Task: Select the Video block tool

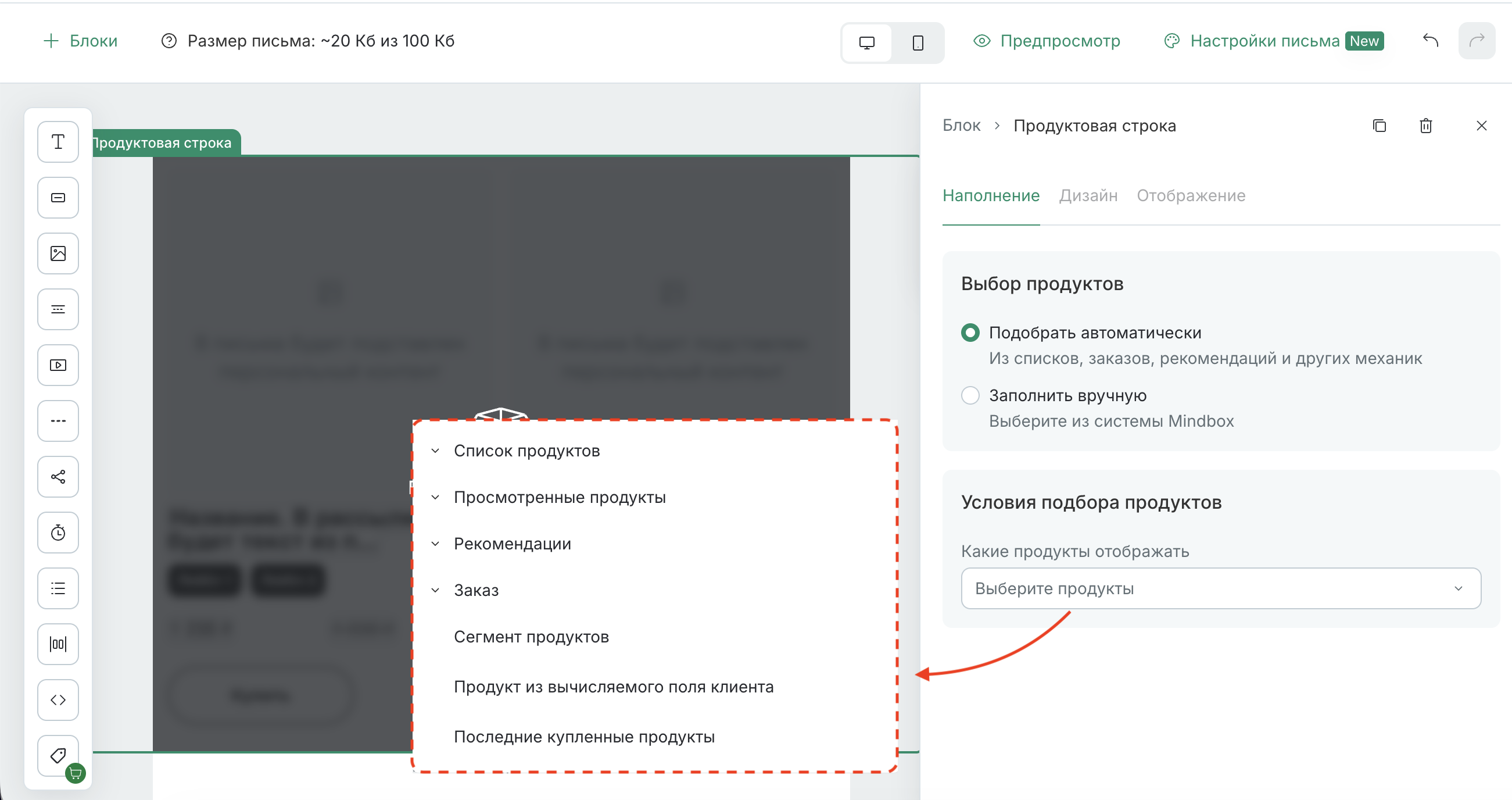Action: pyautogui.click(x=58, y=365)
